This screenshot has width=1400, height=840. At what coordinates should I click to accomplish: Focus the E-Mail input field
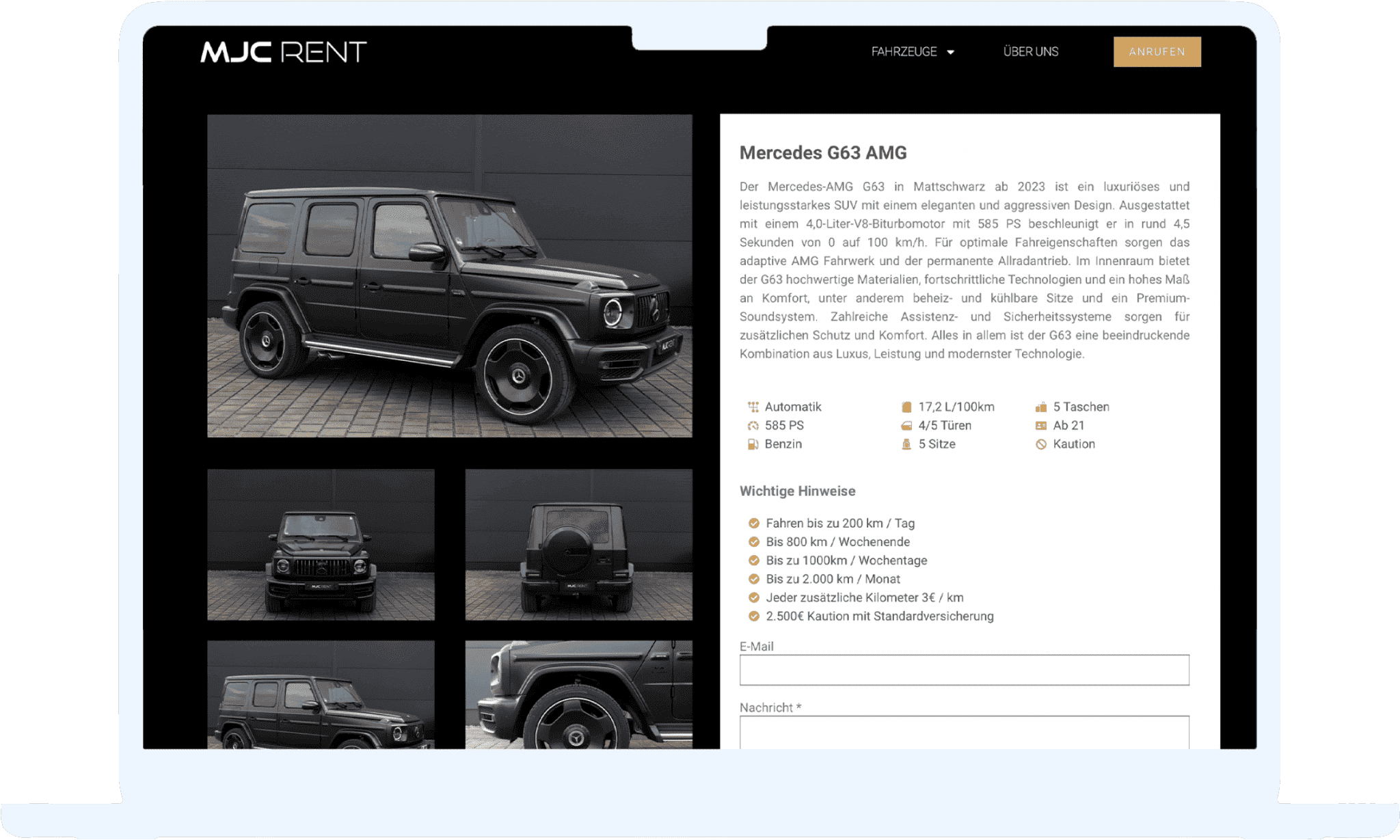[964, 670]
